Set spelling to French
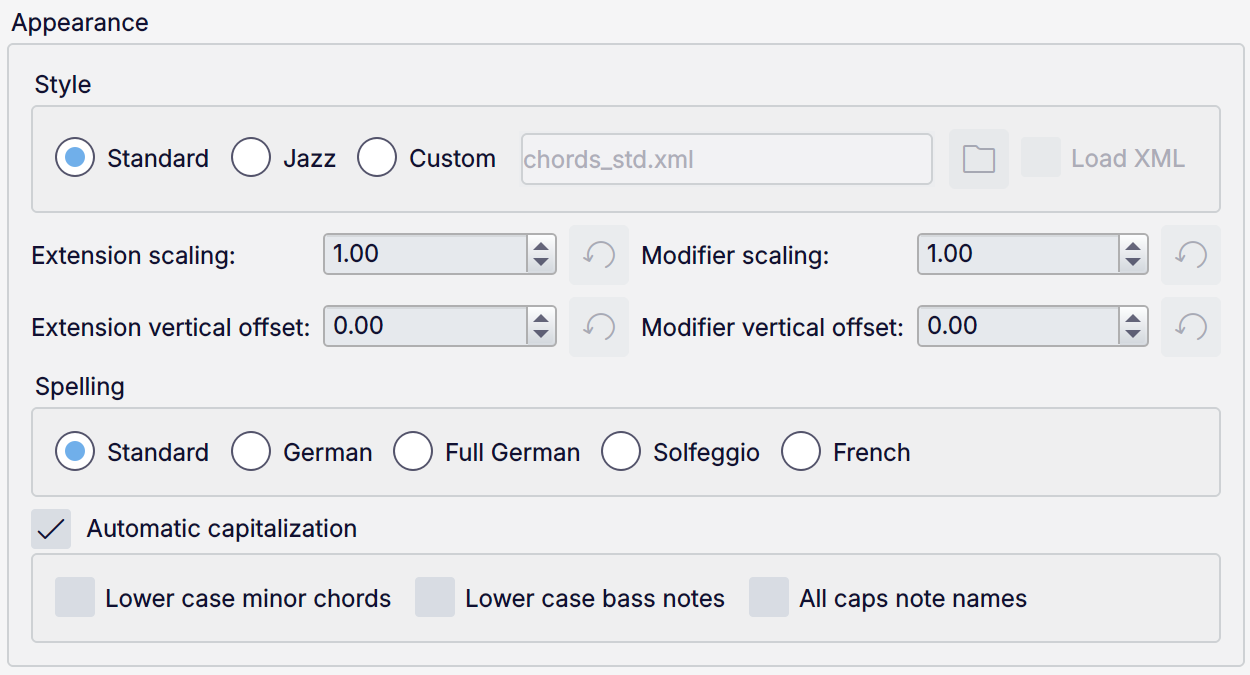Screen dimensions: 1250x675 tap(801, 452)
